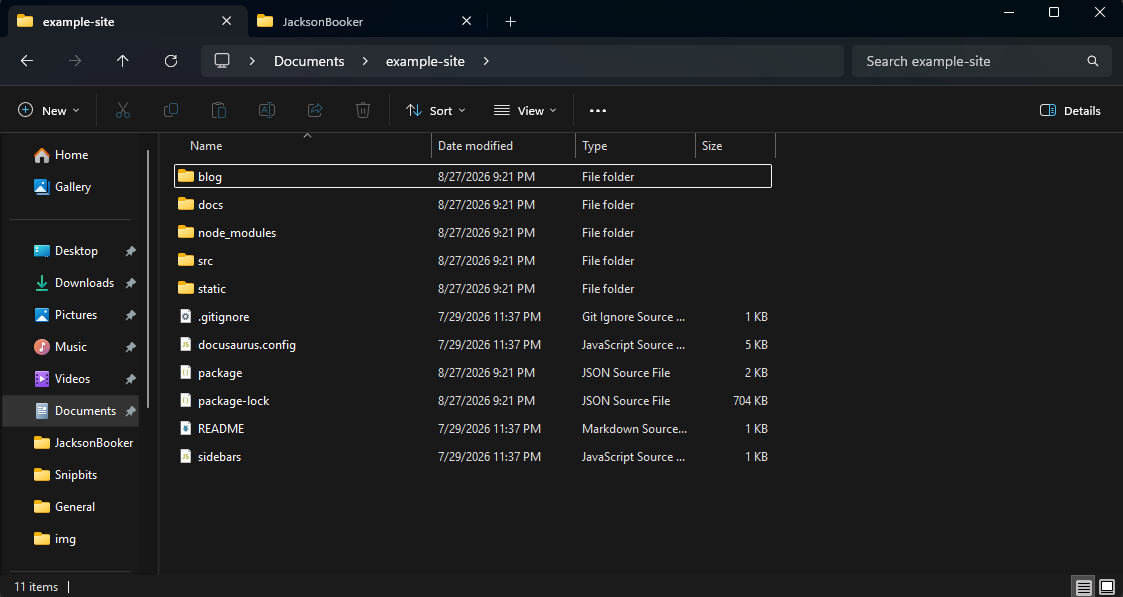This screenshot has width=1123, height=597.
Task: Click the 704 KB size value
Action: [751, 401]
